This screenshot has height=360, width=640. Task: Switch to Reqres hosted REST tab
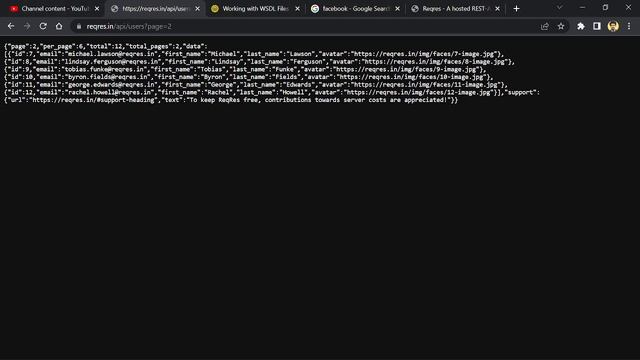(x=455, y=9)
